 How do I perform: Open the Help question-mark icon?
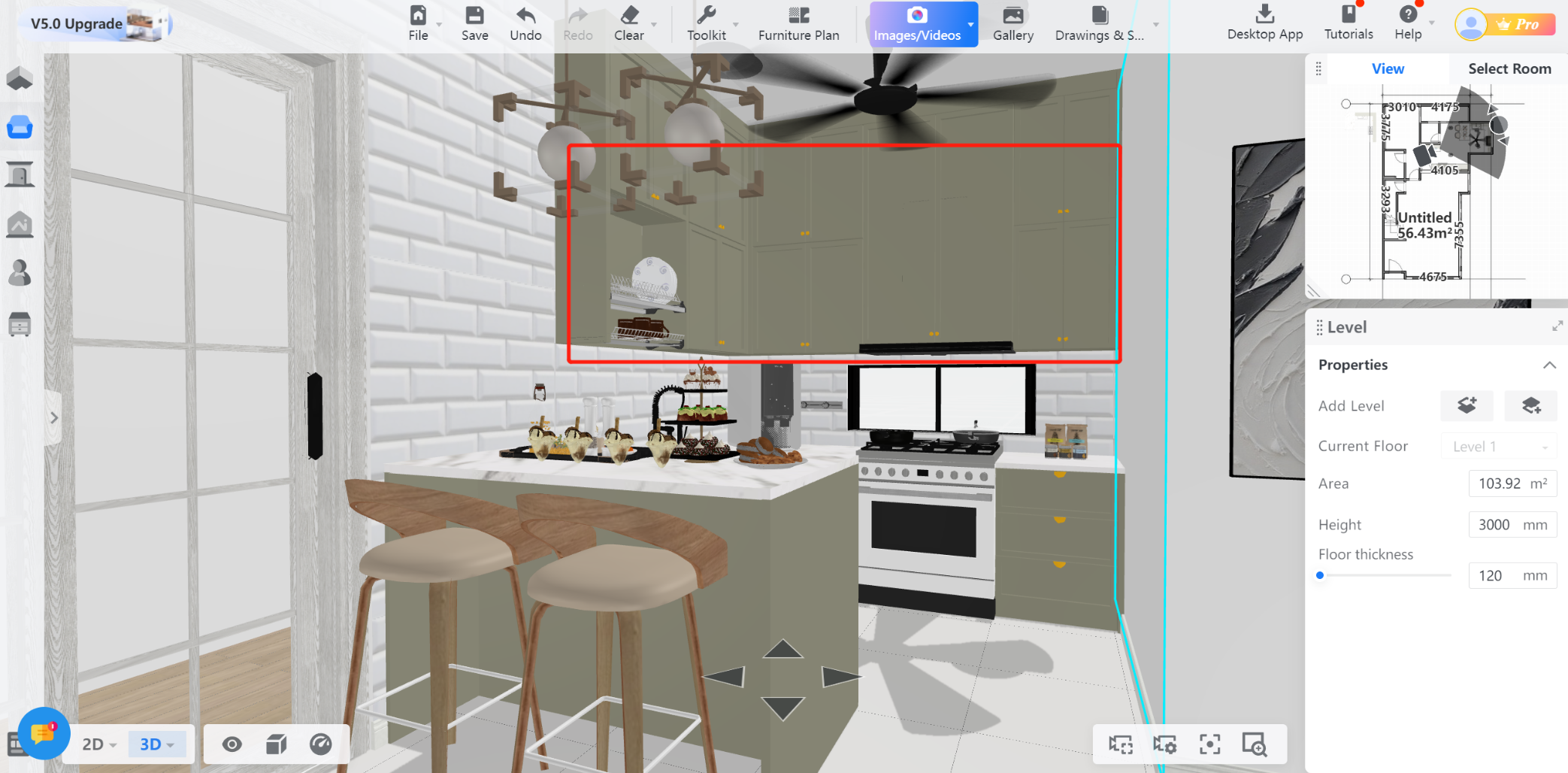pos(1408,14)
